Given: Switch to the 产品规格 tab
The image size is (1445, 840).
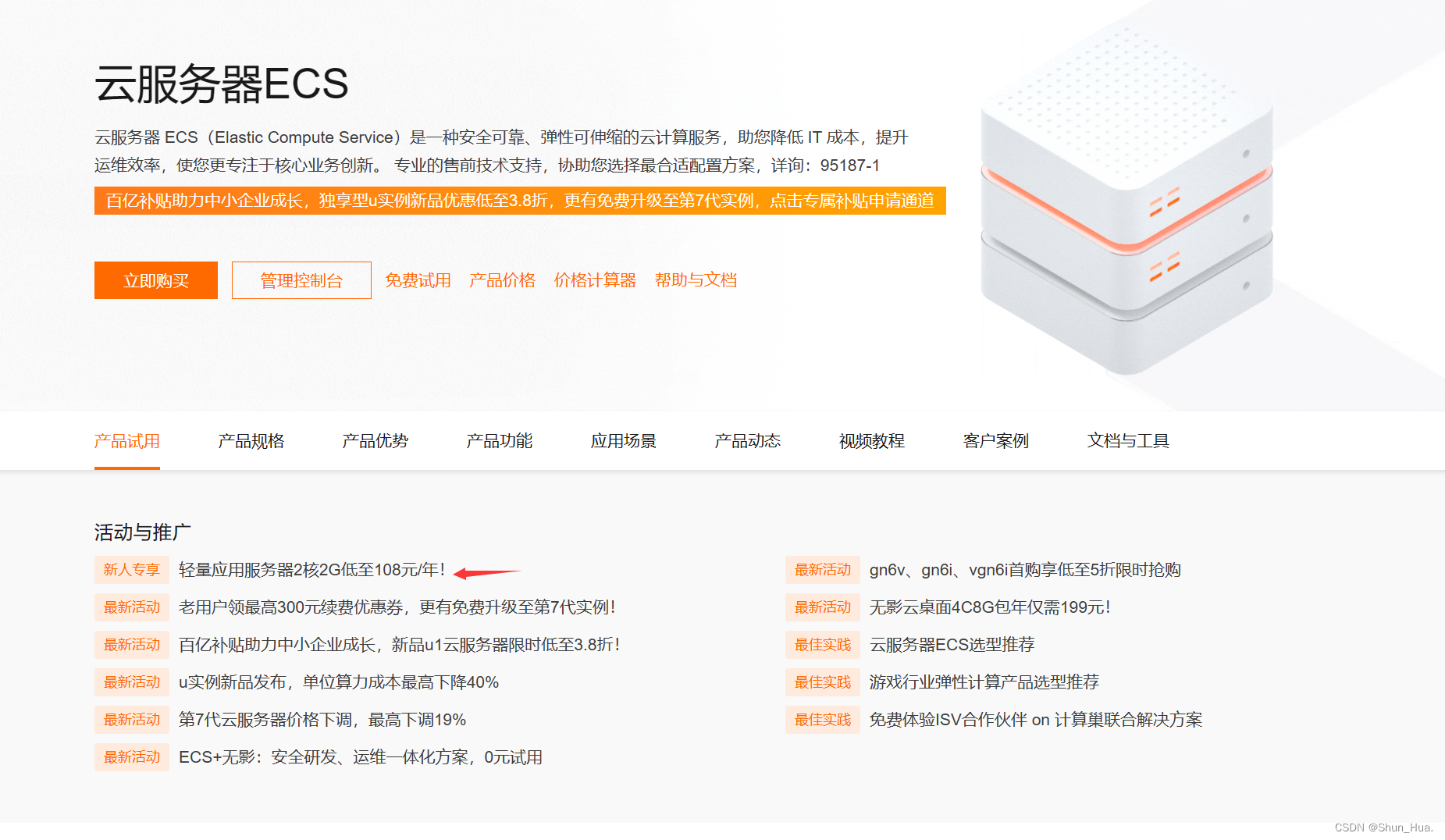Looking at the screenshot, I should click(251, 441).
